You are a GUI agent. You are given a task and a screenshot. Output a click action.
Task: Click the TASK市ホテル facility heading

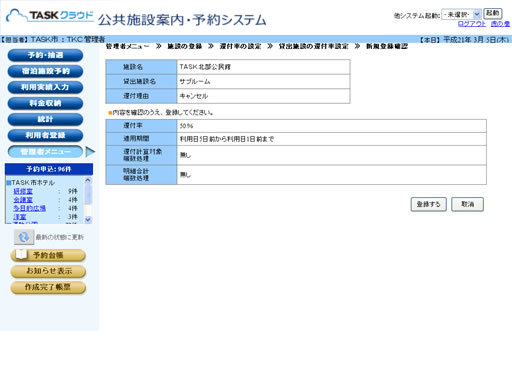coord(33,183)
